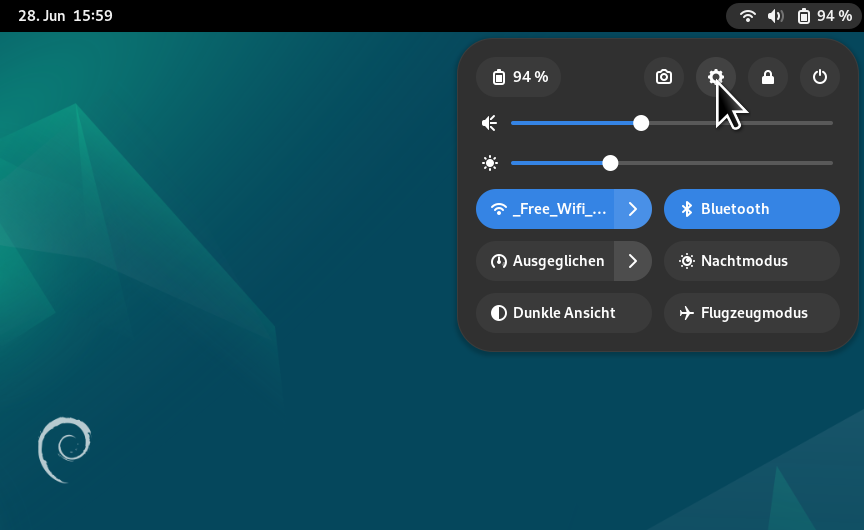This screenshot has width=864, height=530.
Task: Open the calendar via 28. Jun 15:59 clock
Action: (65, 15)
